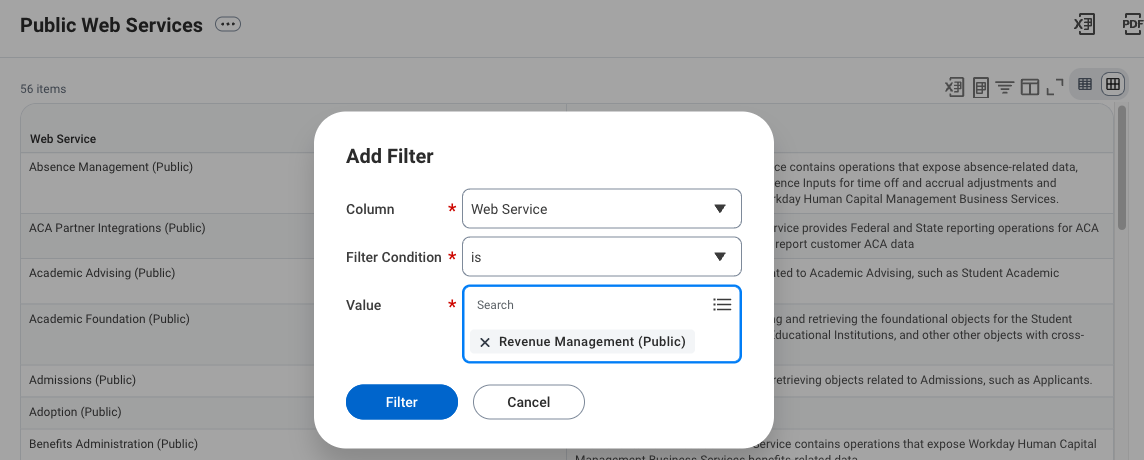Select Admissions (Public) row
Viewport: 1144px width, 460px height.
point(82,380)
